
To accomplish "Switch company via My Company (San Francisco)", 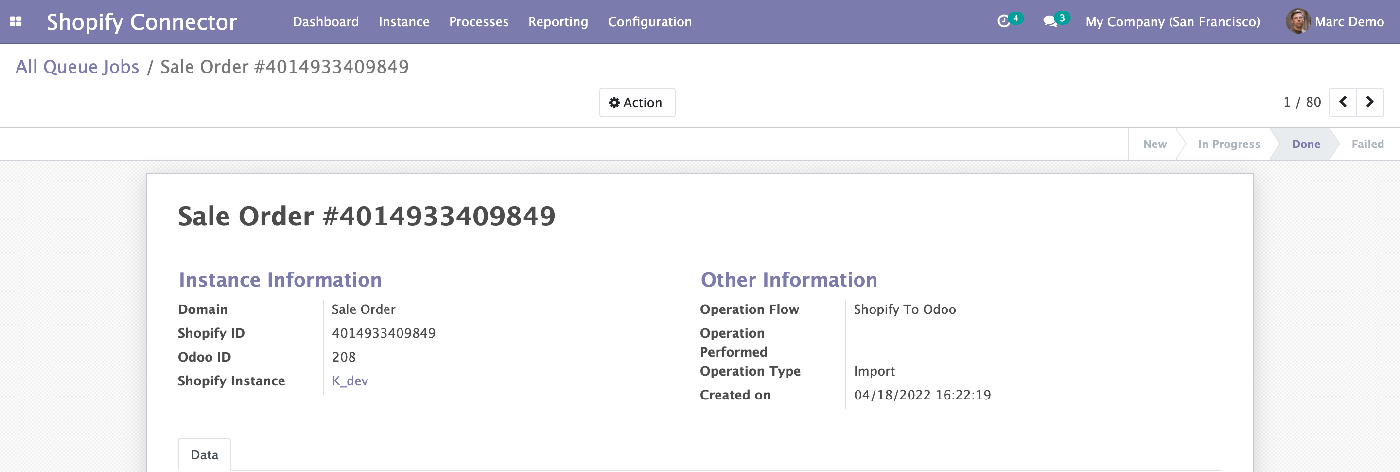I will coord(1173,21).
